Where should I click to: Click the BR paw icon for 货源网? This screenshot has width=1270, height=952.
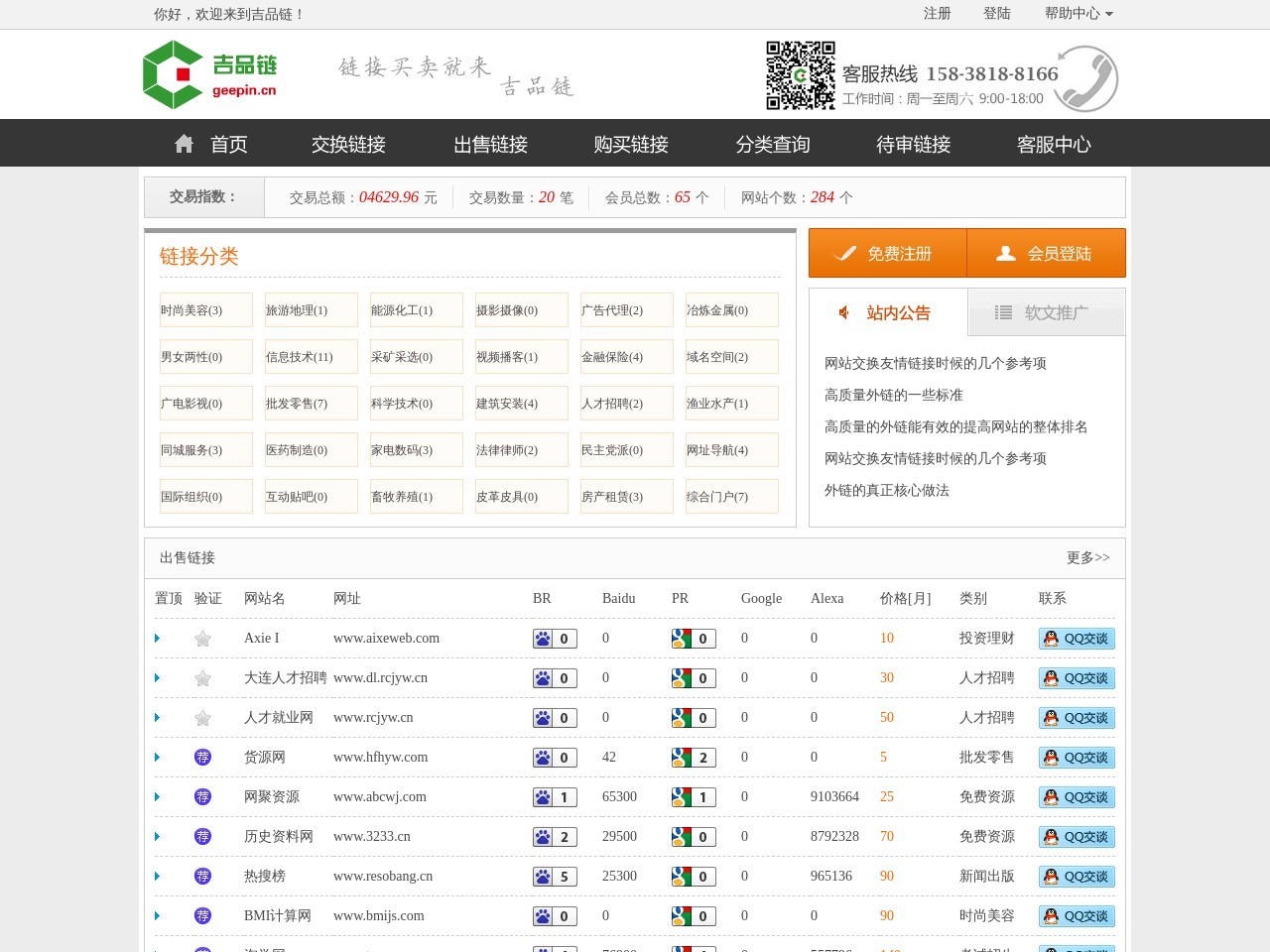[x=545, y=758]
